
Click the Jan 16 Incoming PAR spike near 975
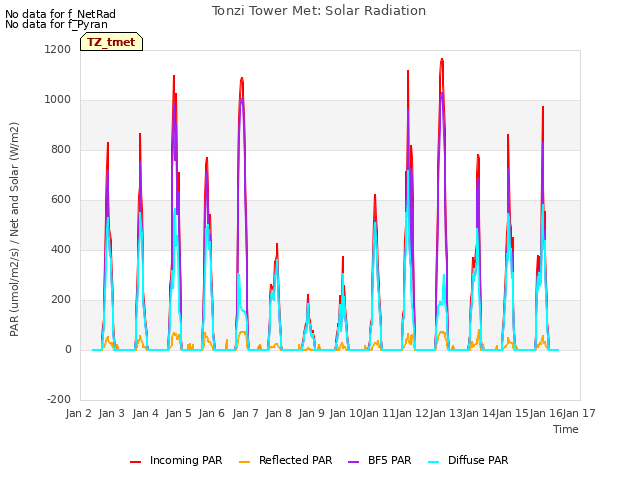[543, 107]
